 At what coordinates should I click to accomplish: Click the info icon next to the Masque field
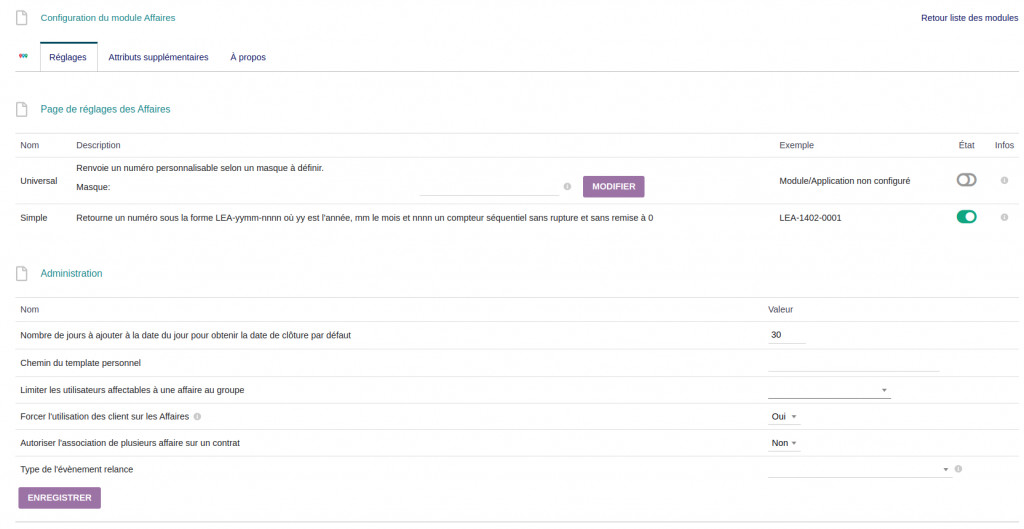click(x=567, y=187)
